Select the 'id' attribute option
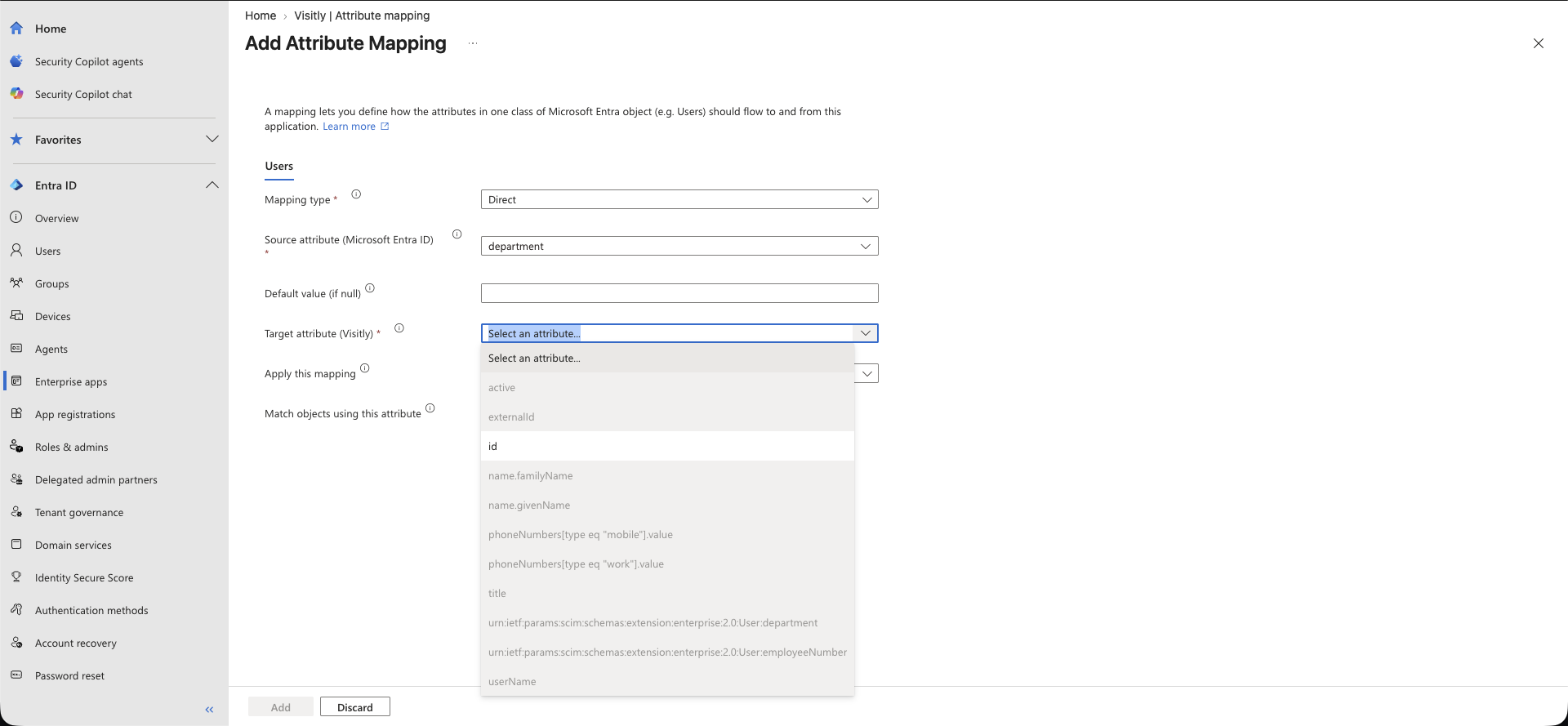Image resolution: width=1568 pixels, height=726 pixels. click(667, 446)
